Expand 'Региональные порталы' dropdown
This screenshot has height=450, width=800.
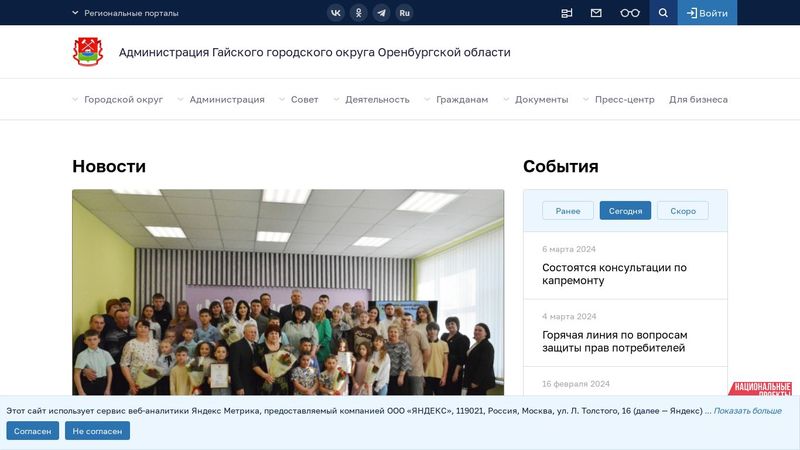125,13
